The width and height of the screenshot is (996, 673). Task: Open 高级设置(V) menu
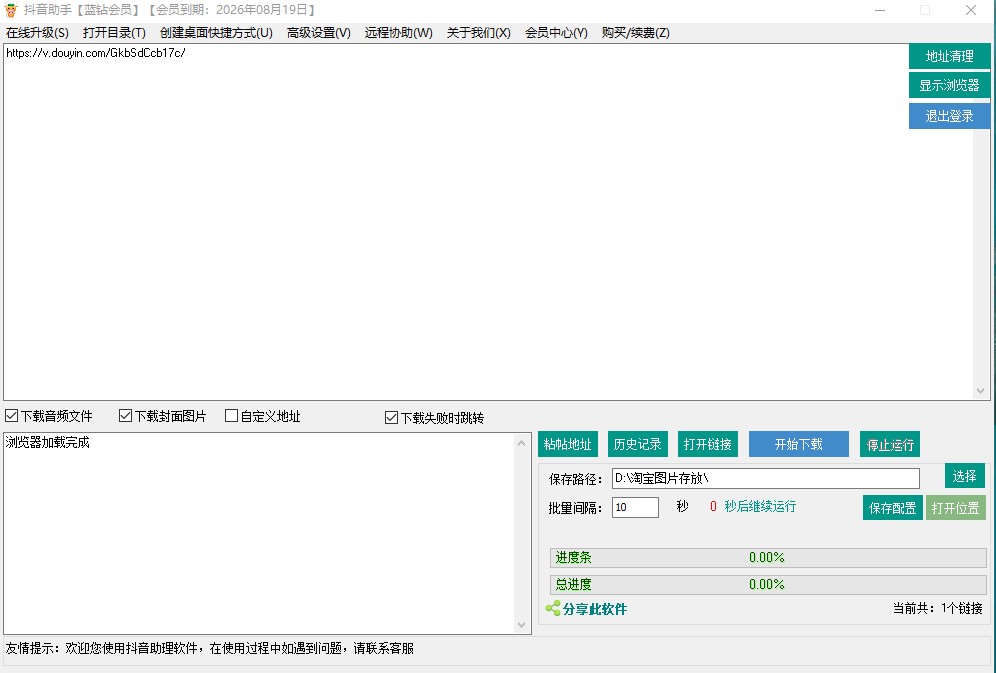pos(319,32)
